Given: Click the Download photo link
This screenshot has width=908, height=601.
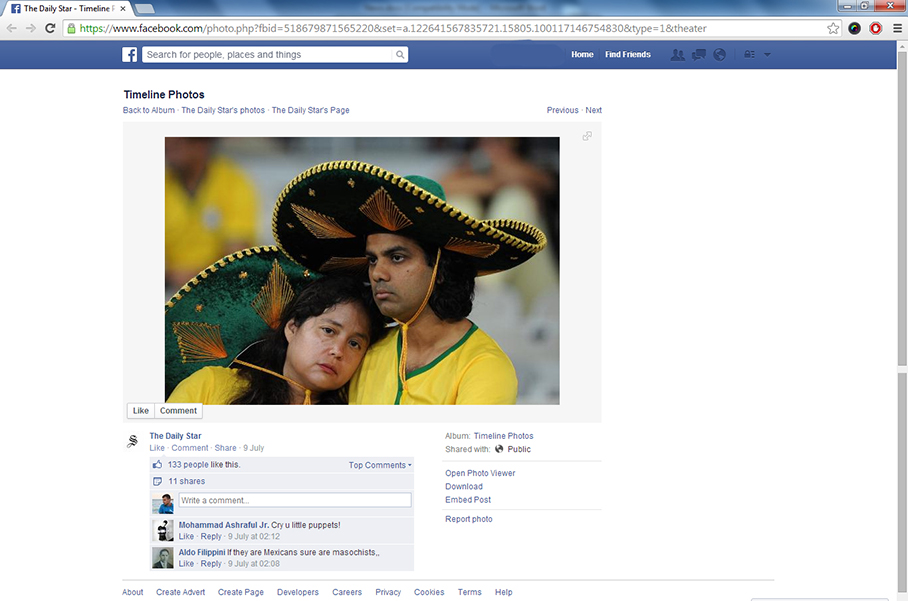Looking at the screenshot, I should [464, 486].
